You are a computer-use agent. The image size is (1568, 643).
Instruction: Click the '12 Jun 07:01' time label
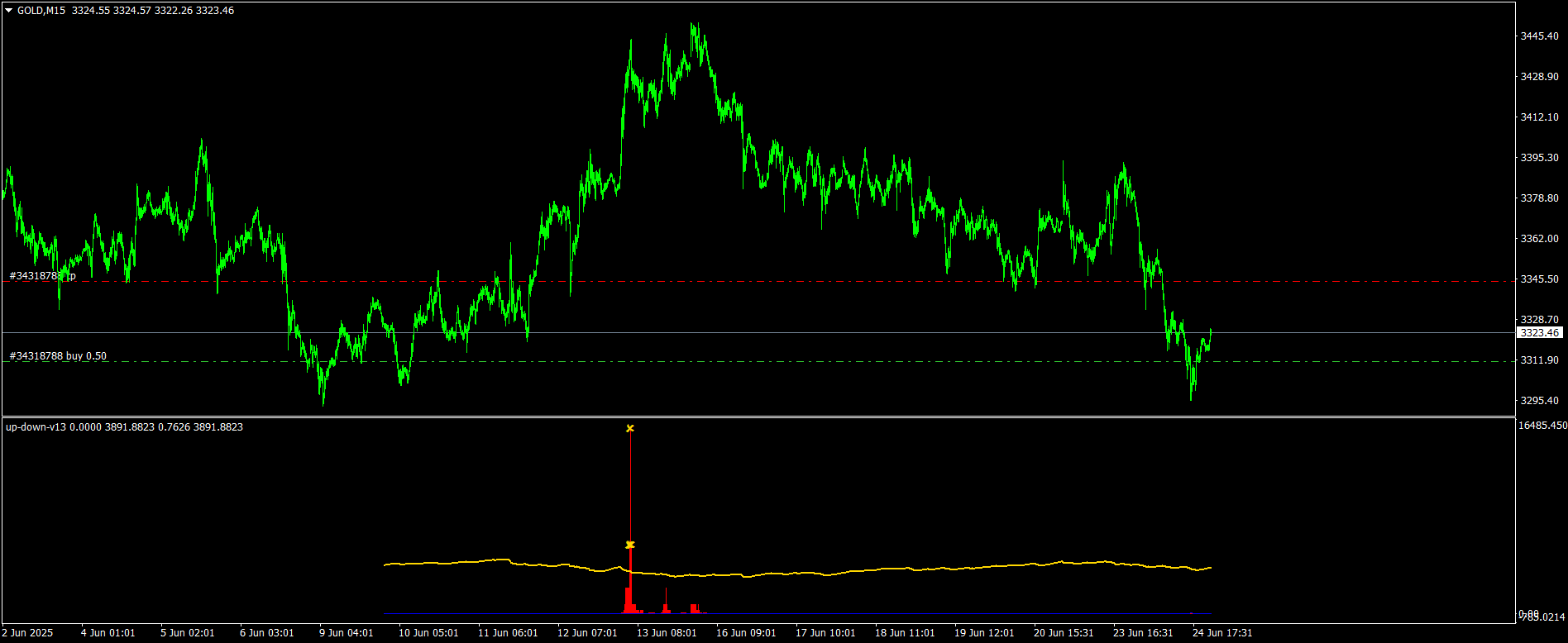tap(587, 633)
